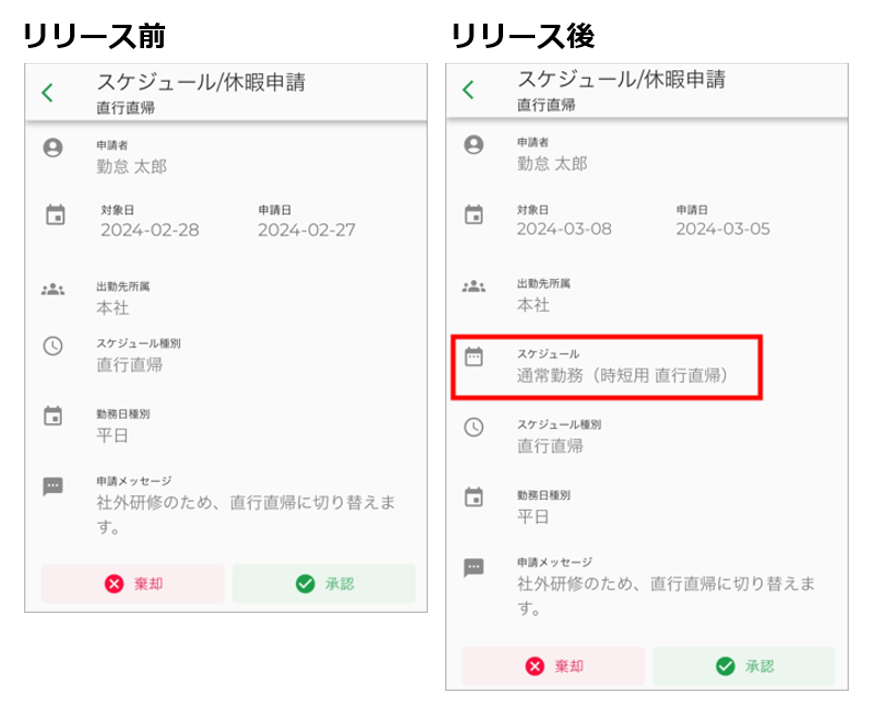This screenshot has height=706, width=885.
Task: Click clock icon beside スケジュール種別 in right panel
Action: [x=474, y=427]
